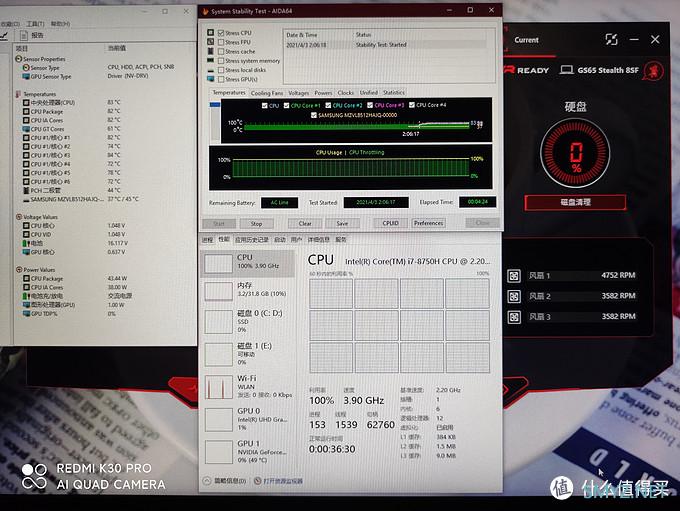Viewport: 680px width, 511px height.
Task: Enable the Stress cache checkbox
Action: (221, 51)
